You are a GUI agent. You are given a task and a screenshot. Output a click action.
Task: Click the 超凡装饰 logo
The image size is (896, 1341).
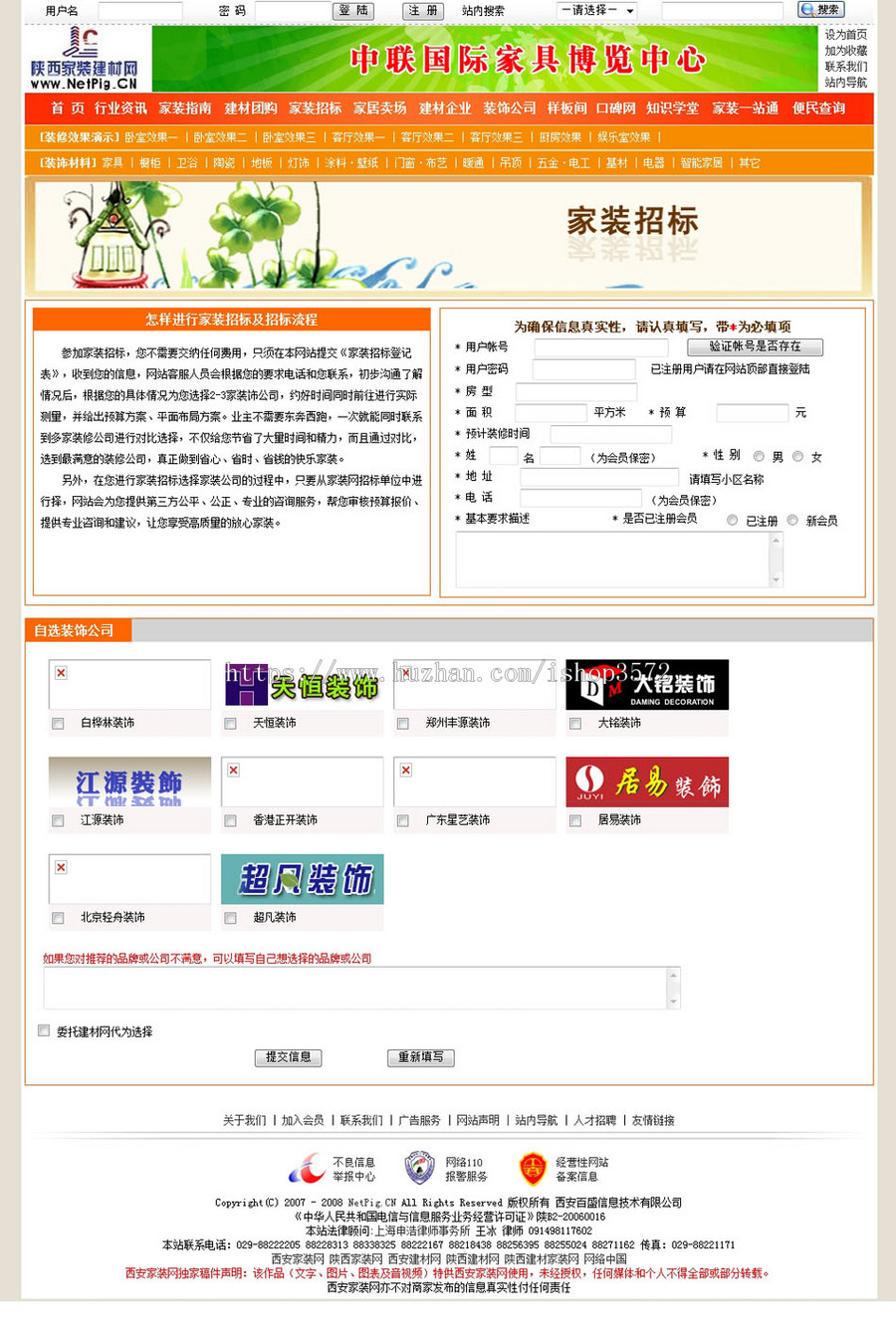click(302, 879)
